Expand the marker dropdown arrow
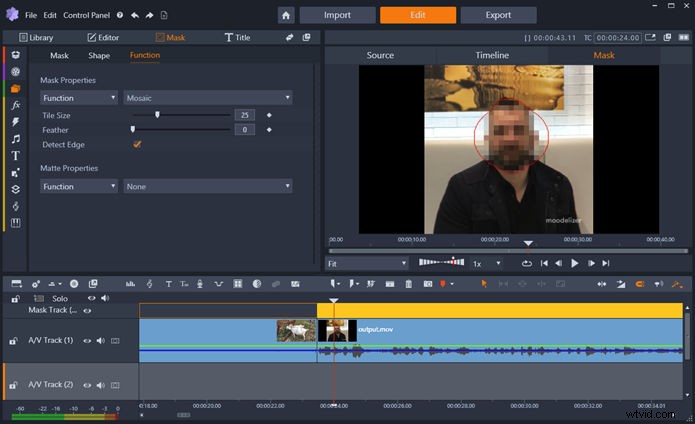Screen dimensions: 695x424 pyautogui.click(x=339, y=284)
